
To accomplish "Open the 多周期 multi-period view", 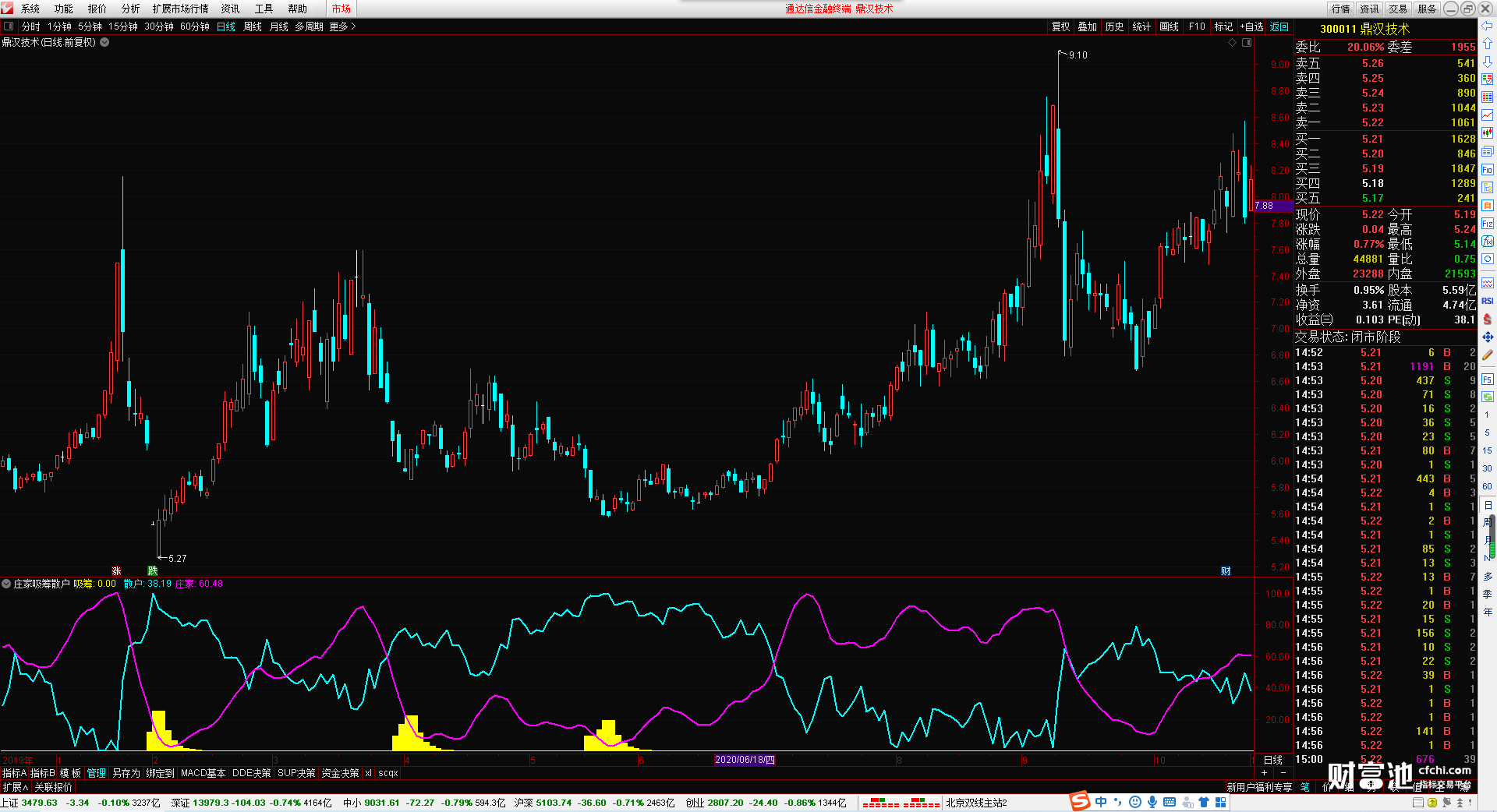I will coord(309,26).
